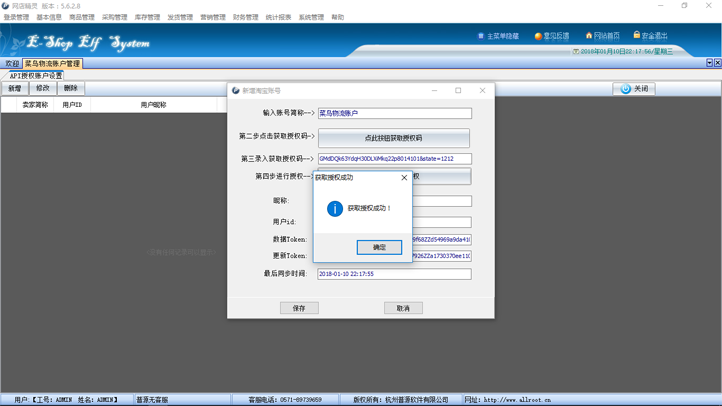Click the 关闭 button with power icon
722x406 pixels.
(x=634, y=89)
